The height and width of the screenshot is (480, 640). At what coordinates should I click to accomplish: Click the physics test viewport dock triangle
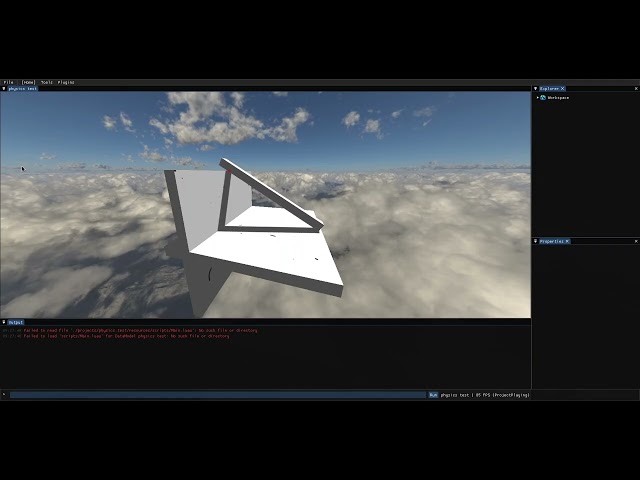4,89
